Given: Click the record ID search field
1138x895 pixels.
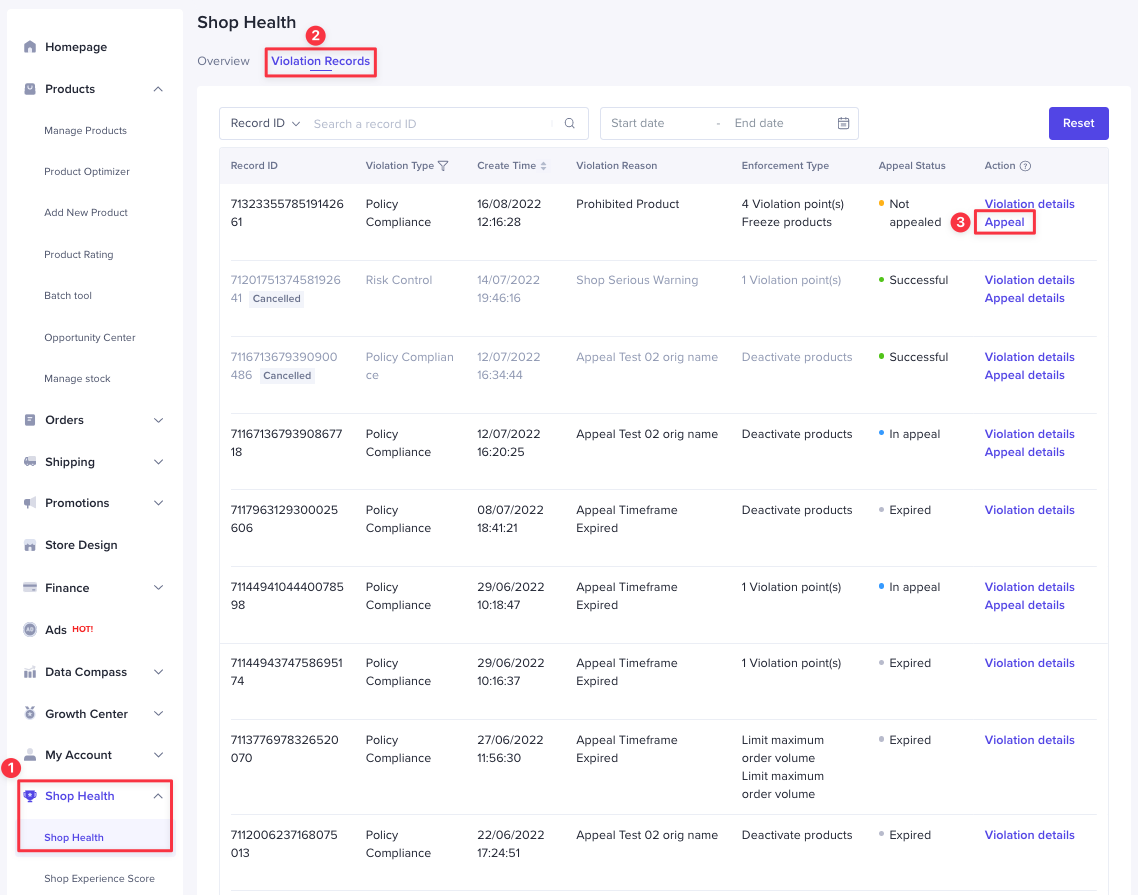Looking at the screenshot, I should coord(430,124).
